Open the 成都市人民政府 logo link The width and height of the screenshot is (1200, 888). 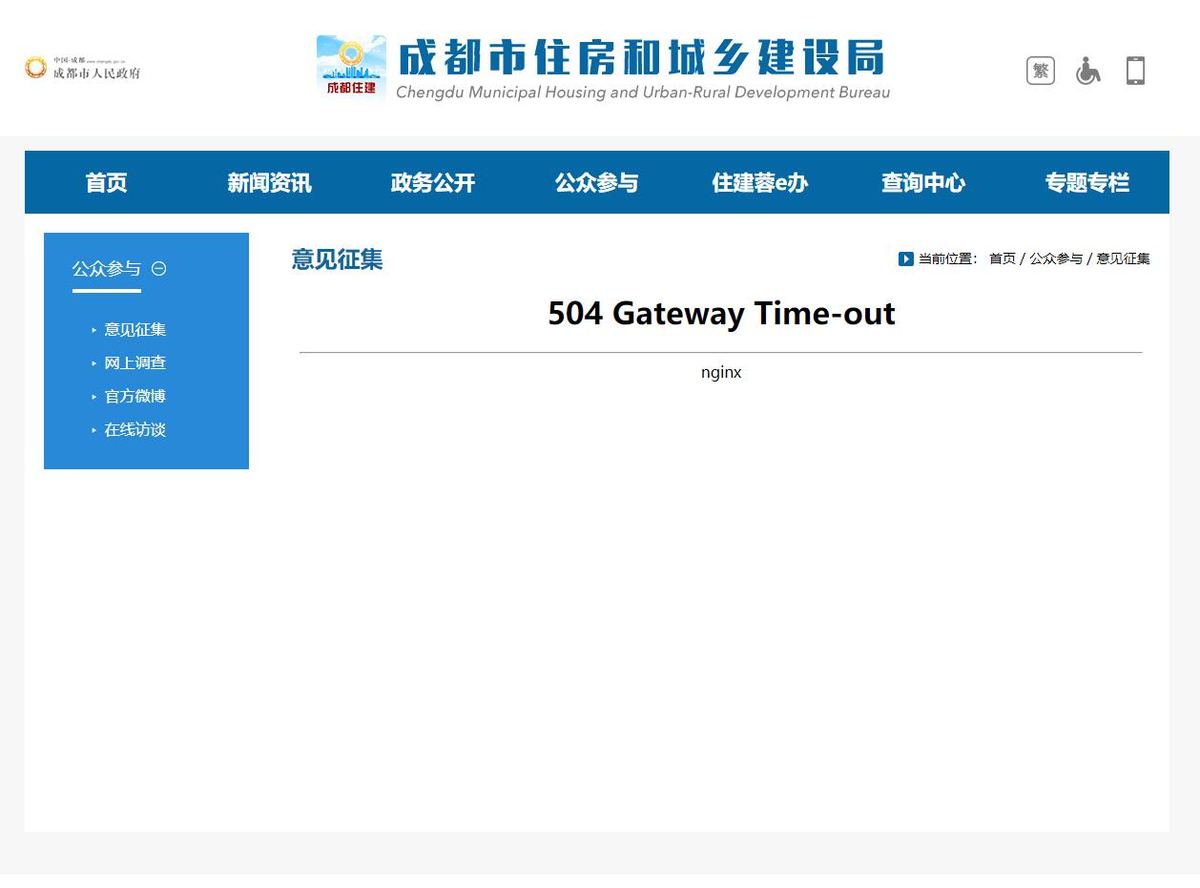83,68
